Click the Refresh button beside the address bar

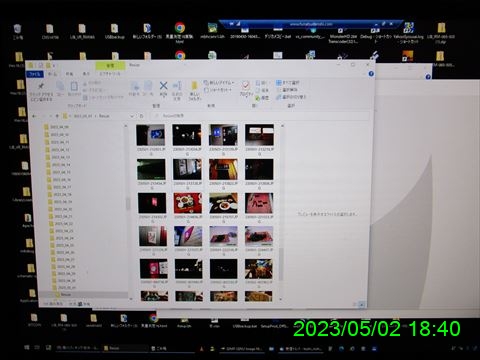click(x=142, y=116)
